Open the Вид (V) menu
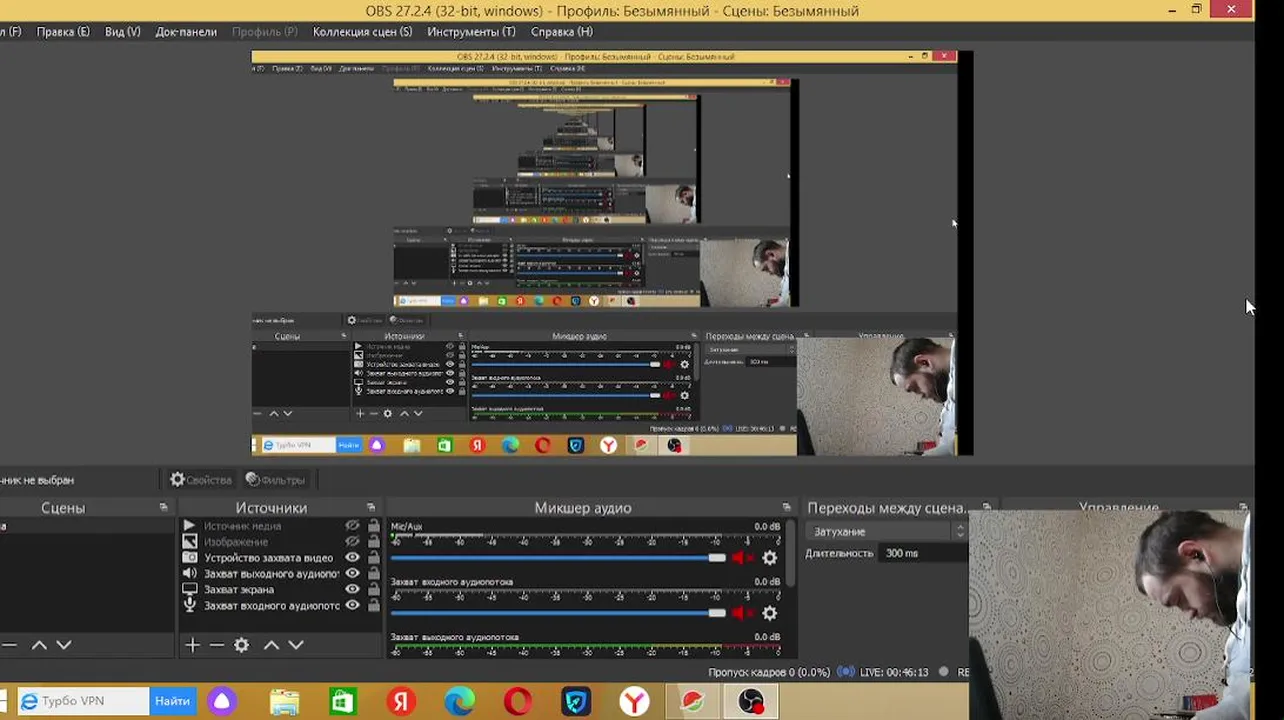 [x=122, y=32]
